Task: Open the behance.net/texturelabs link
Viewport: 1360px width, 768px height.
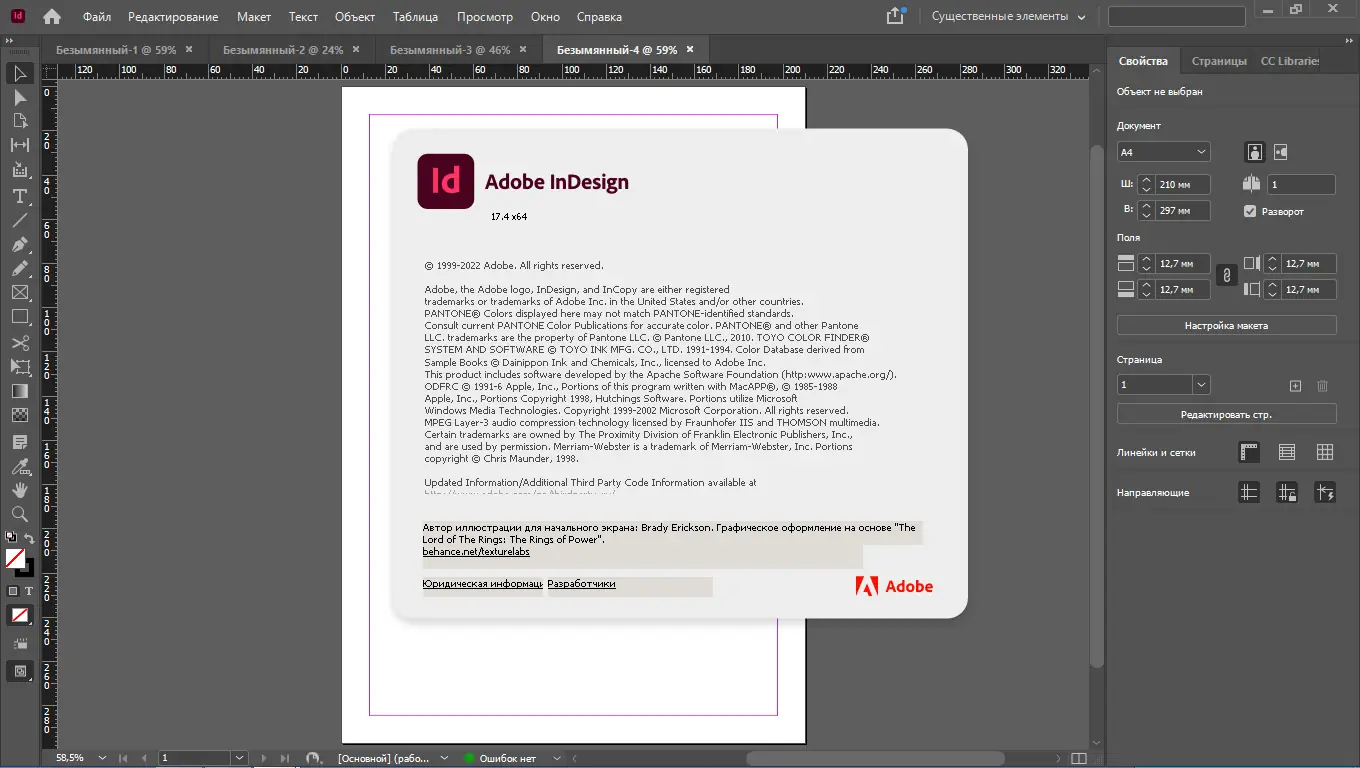Action: click(476, 551)
